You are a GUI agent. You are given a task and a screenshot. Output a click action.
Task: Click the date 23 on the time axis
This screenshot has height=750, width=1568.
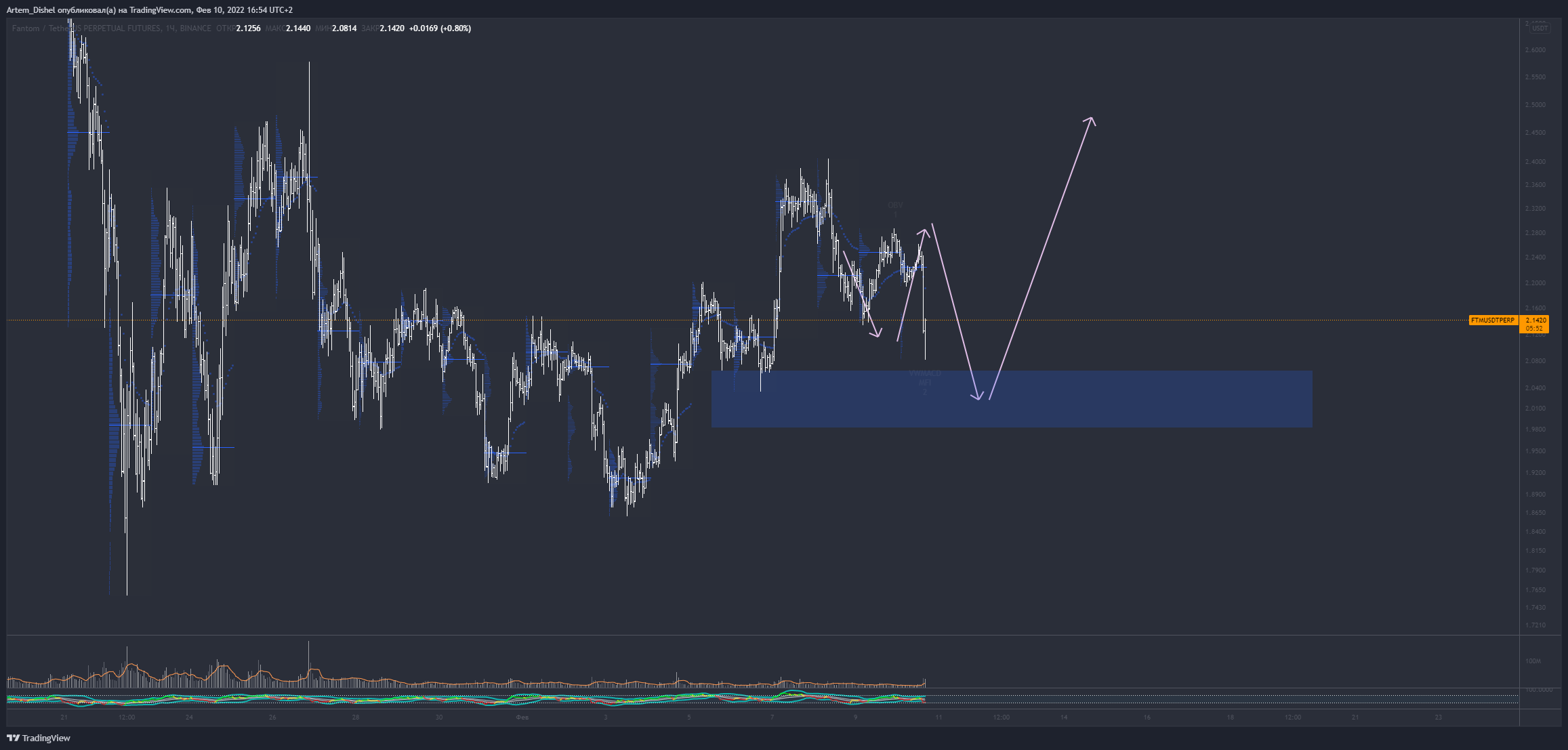(x=1438, y=717)
